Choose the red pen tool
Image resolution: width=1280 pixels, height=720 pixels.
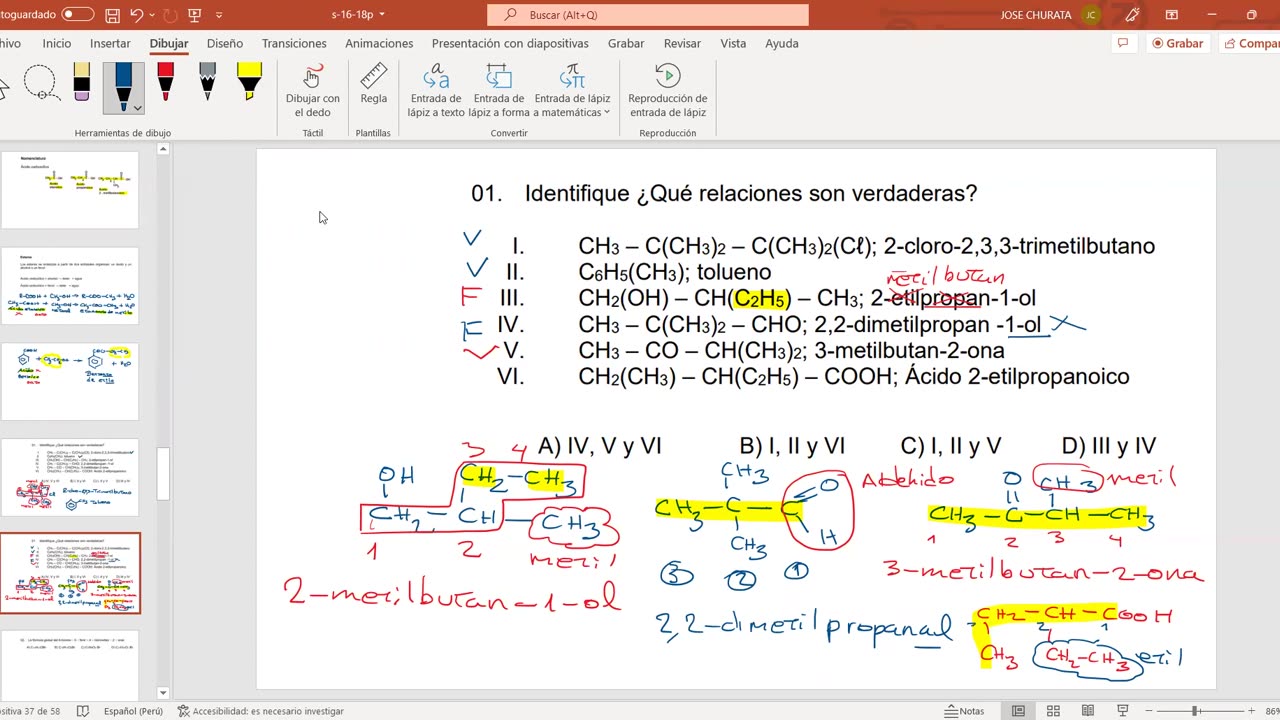pos(166,82)
